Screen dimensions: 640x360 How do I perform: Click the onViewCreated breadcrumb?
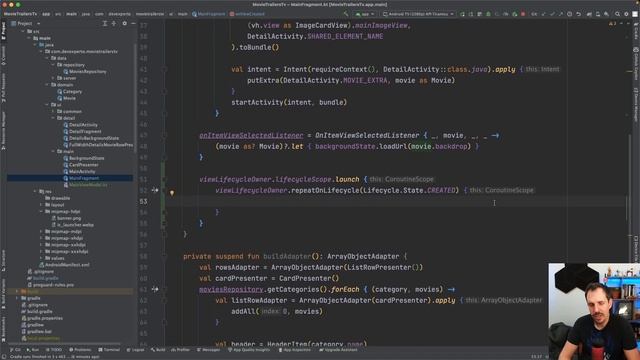[247, 14]
